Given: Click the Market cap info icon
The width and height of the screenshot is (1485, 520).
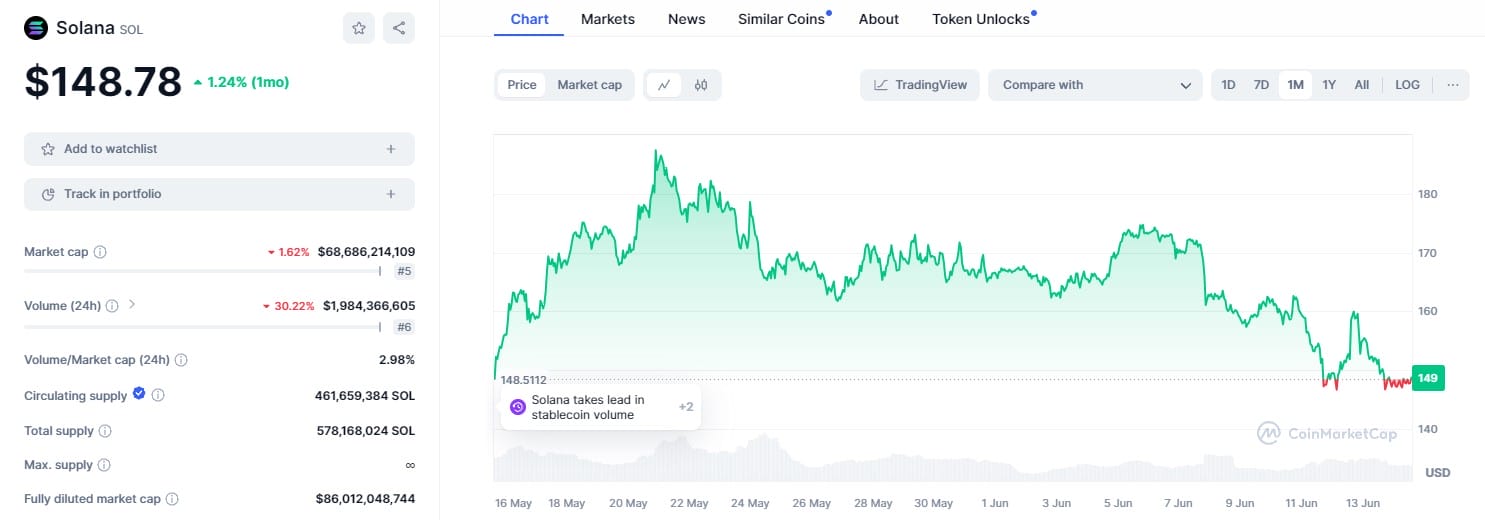Looking at the screenshot, I should click(x=100, y=252).
